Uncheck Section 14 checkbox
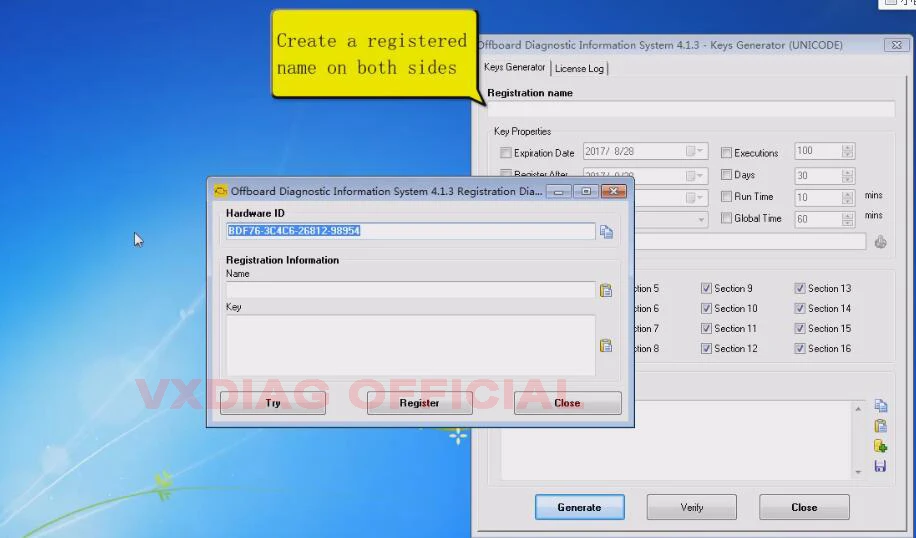The height and width of the screenshot is (538, 916). pos(800,308)
